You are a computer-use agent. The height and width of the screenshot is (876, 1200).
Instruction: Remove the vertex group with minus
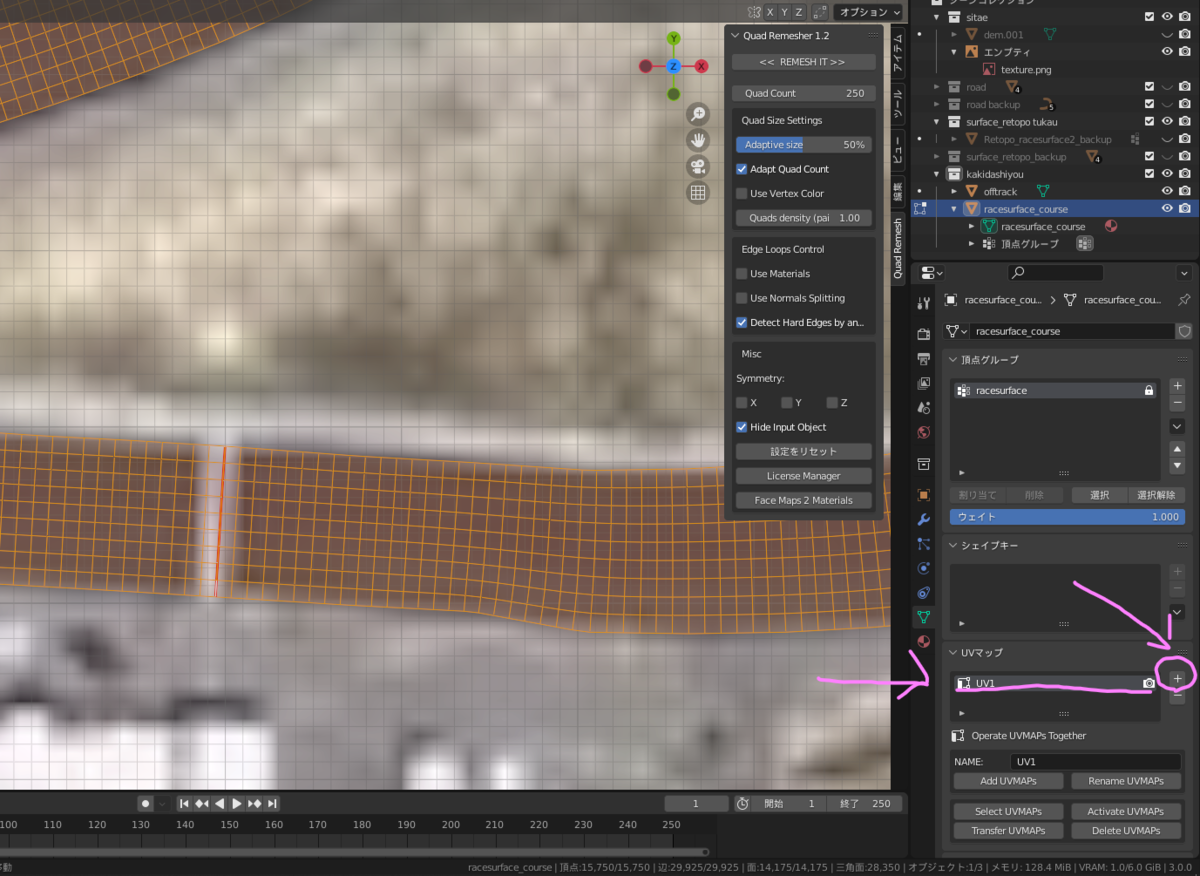(x=1177, y=404)
